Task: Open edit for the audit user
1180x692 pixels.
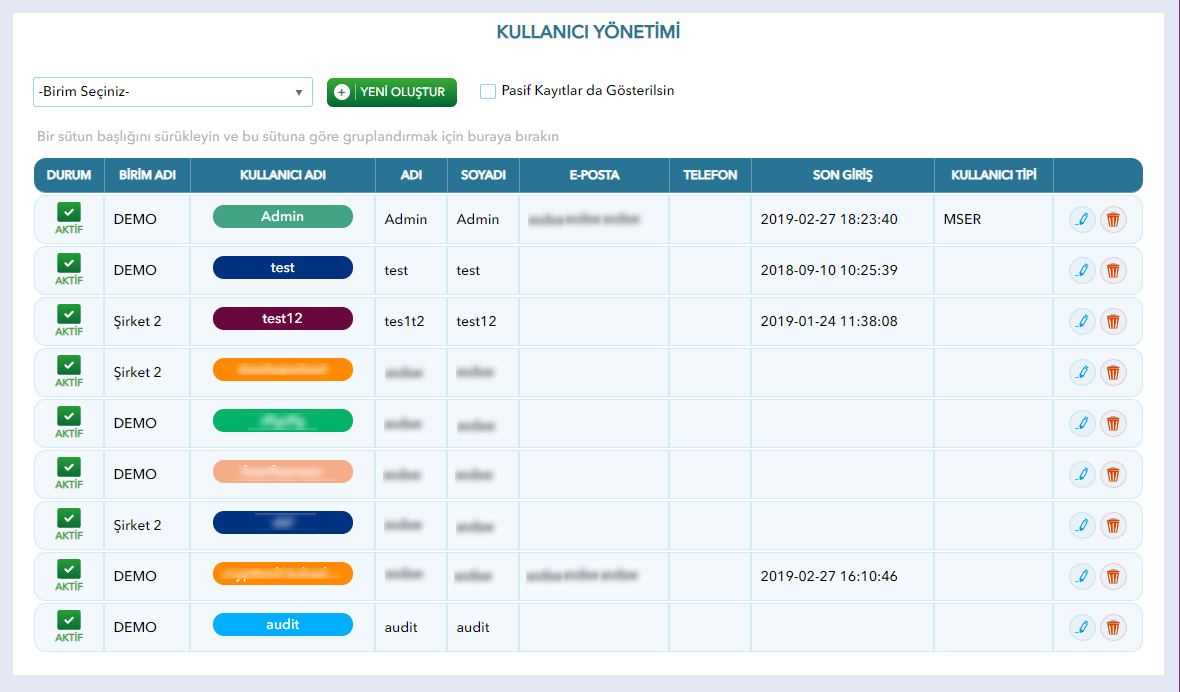Action: [1082, 627]
